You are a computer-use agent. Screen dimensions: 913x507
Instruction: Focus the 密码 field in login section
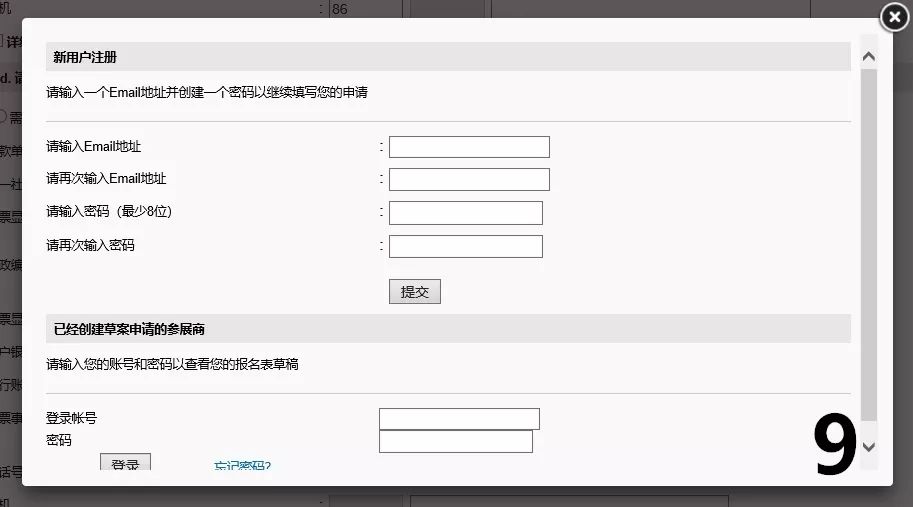tap(455, 441)
